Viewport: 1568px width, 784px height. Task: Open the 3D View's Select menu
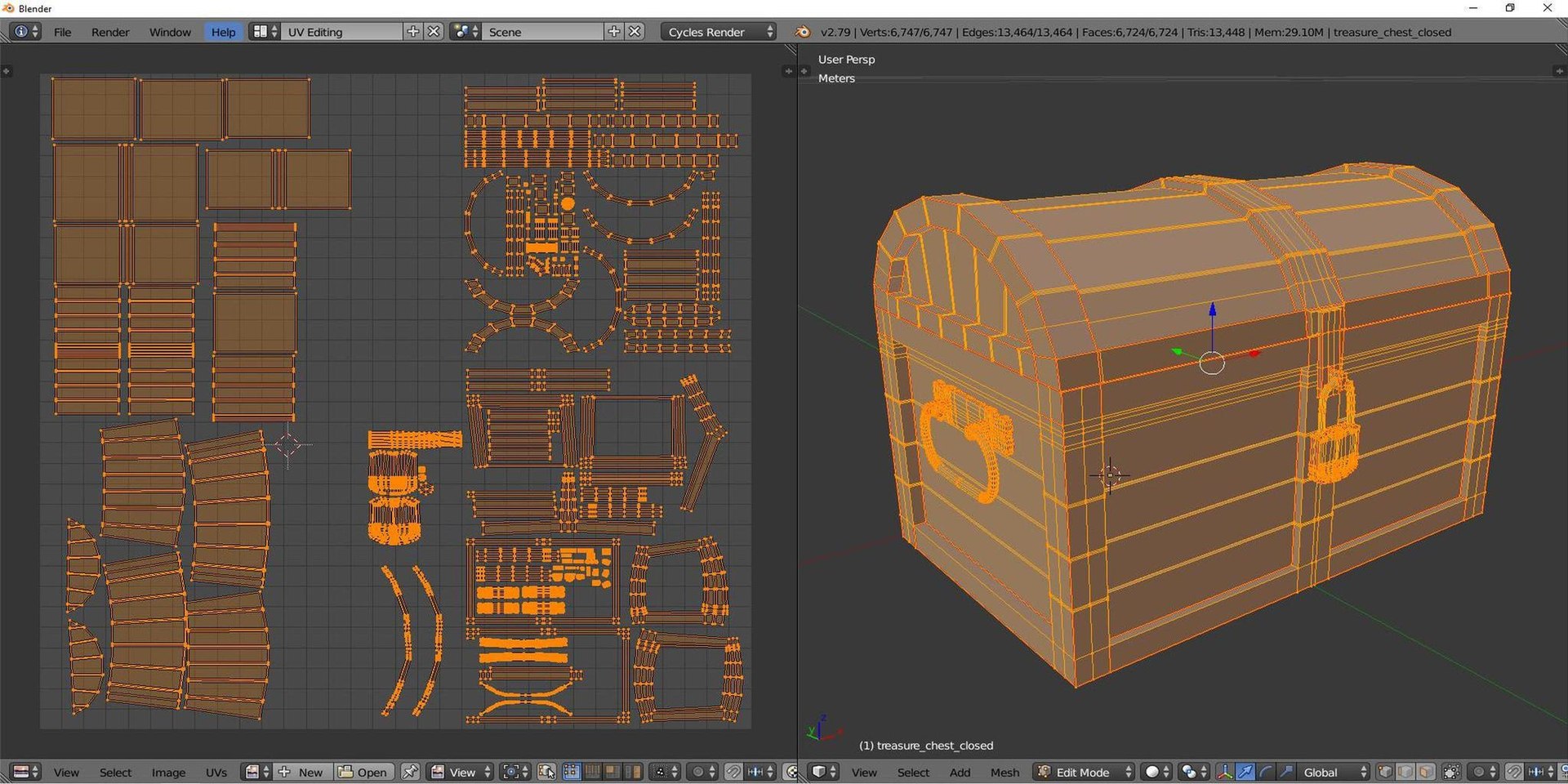913,772
